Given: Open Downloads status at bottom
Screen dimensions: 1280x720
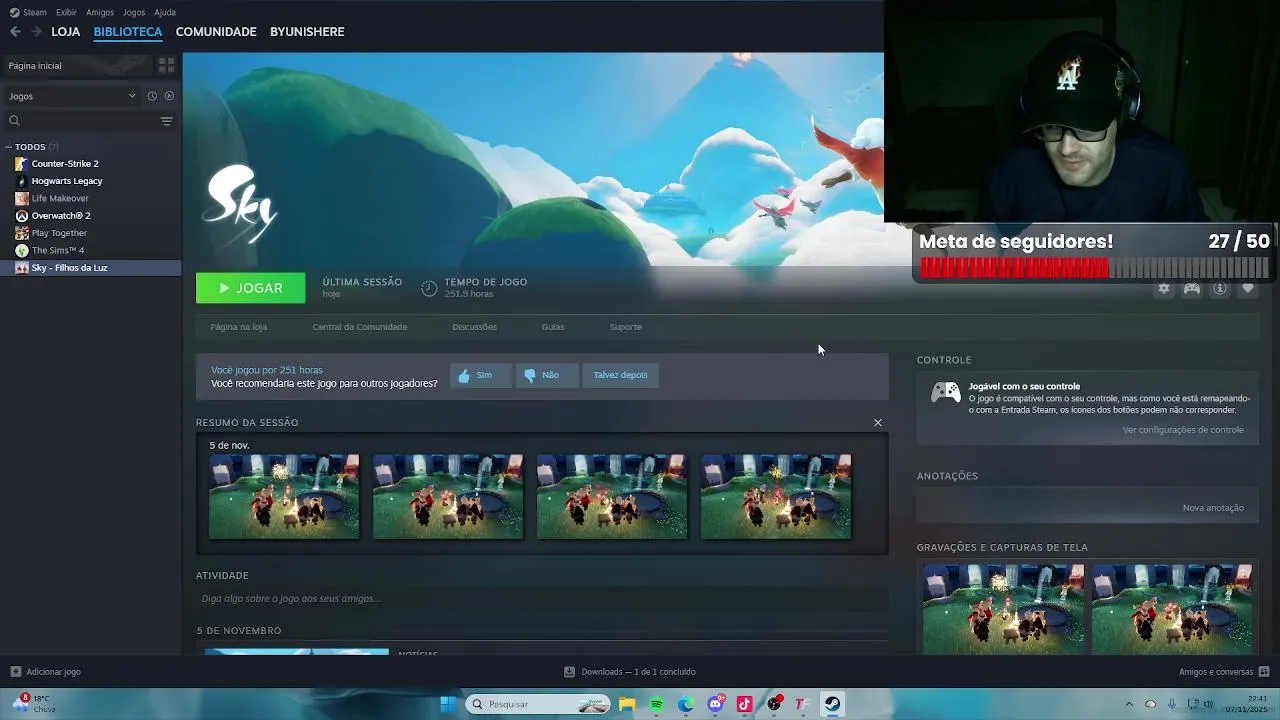Looking at the screenshot, I should [x=630, y=672].
